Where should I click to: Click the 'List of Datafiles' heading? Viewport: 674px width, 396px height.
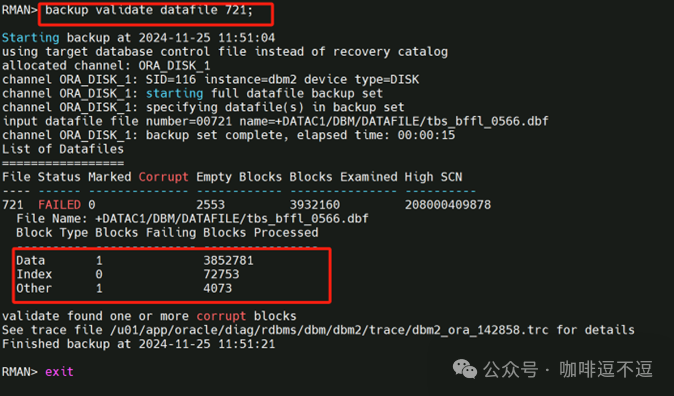[63, 149]
